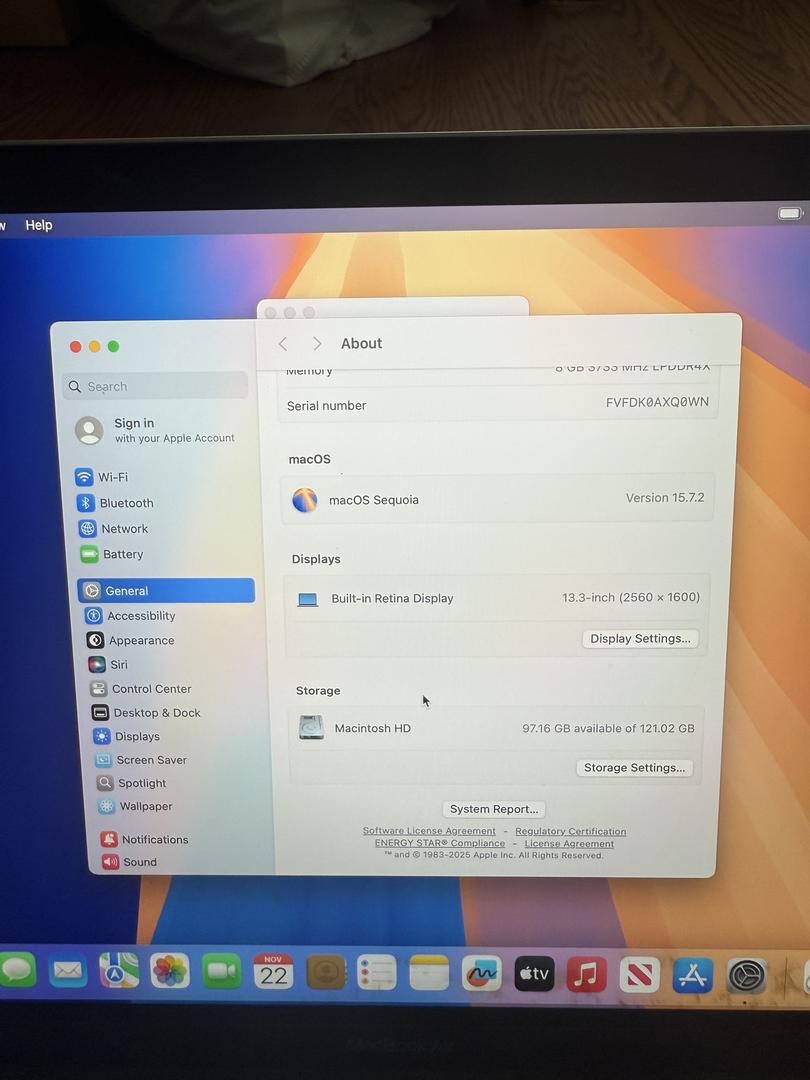Click Display Settings button
810x1080 pixels.
(x=640, y=639)
